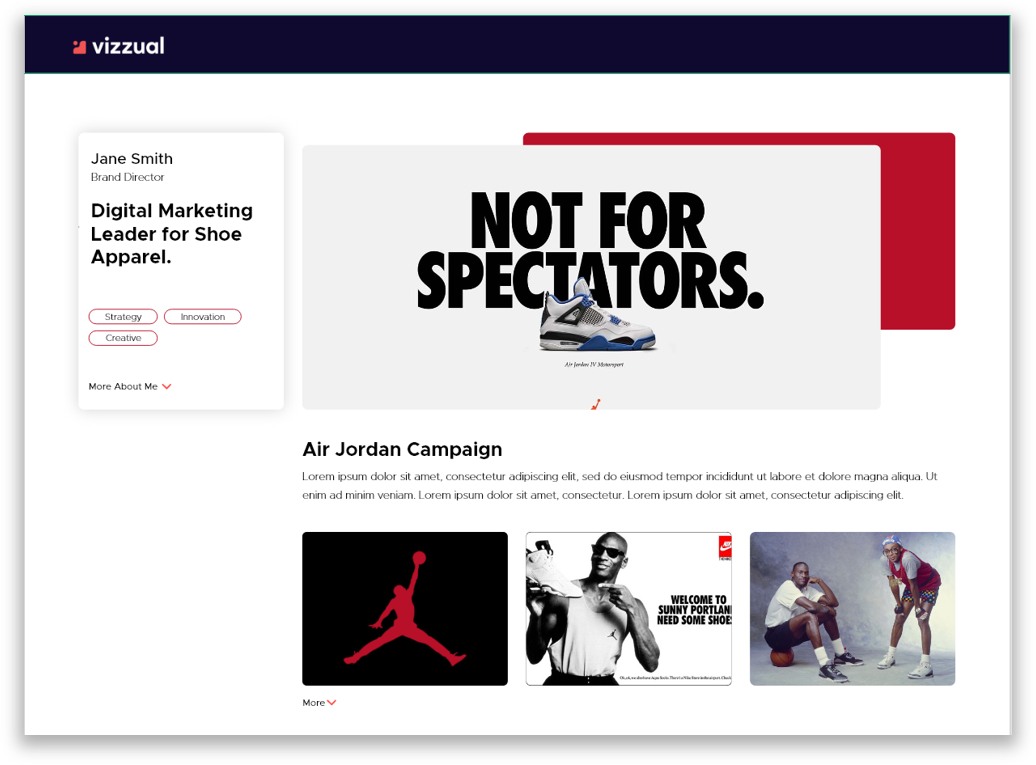The height and width of the screenshot is (765, 1036).
Task: Click the Brand Director label
Action: (x=126, y=177)
